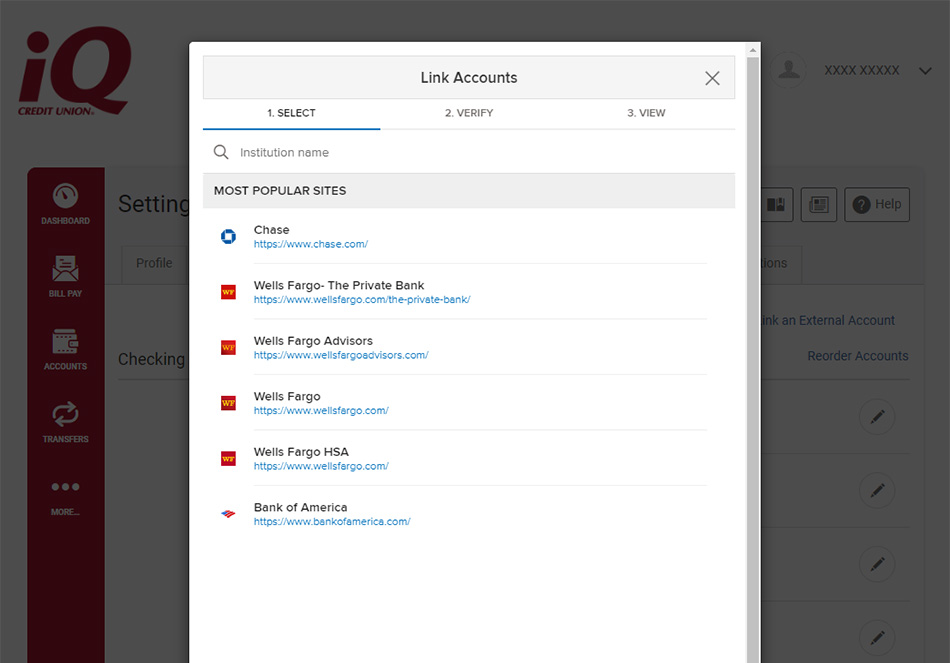The image size is (950, 663).
Task: Click the Wells Fargo Advisors logo icon
Action: [228, 348]
